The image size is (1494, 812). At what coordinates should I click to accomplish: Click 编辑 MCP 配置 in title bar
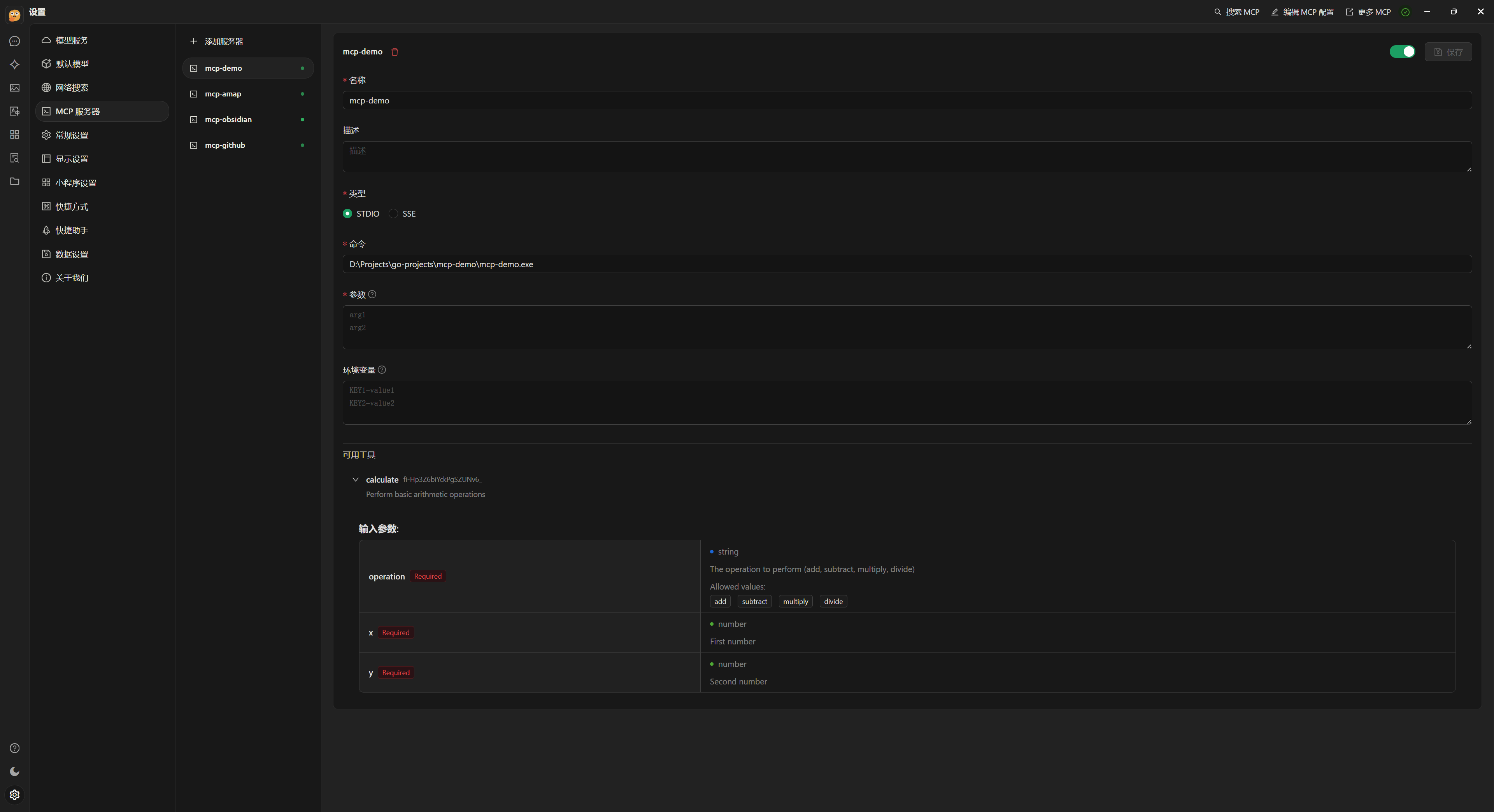(x=1303, y=12)
